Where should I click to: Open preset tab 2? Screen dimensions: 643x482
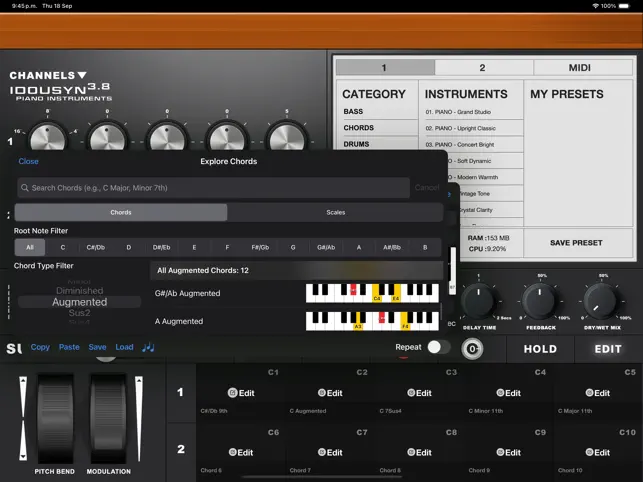click(483, 67)
